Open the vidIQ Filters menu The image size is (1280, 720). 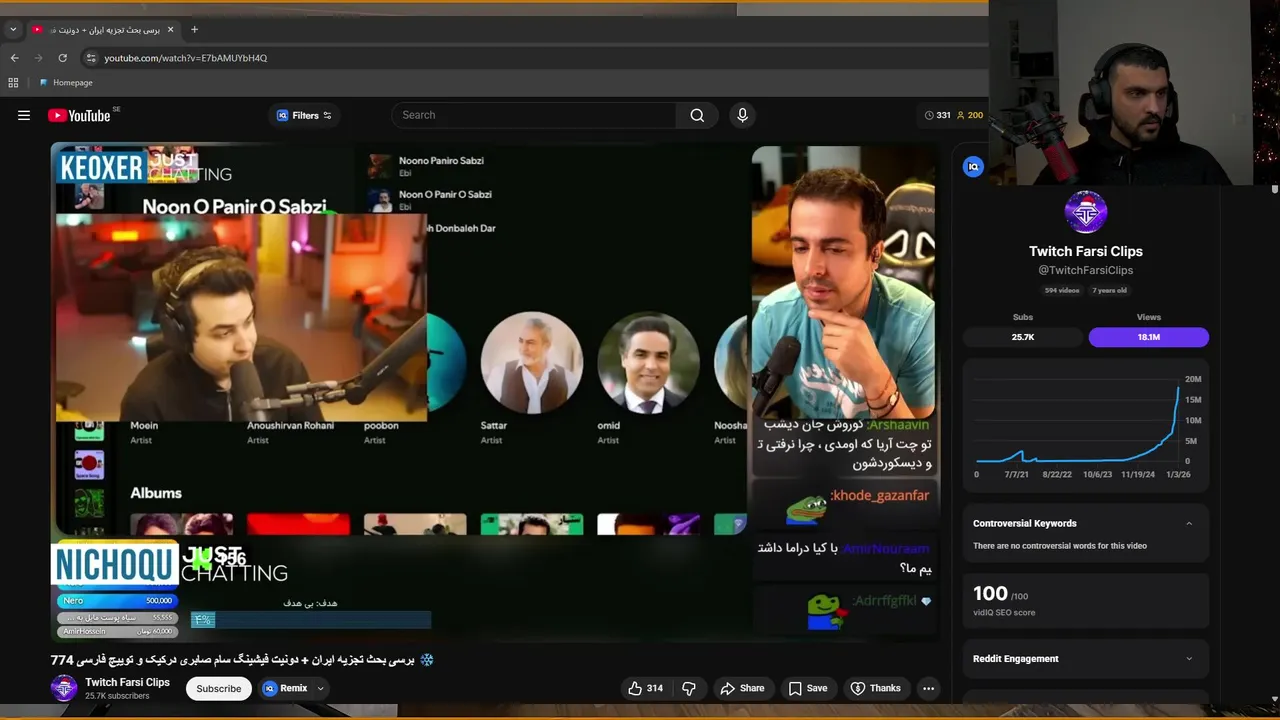(304, 115)
